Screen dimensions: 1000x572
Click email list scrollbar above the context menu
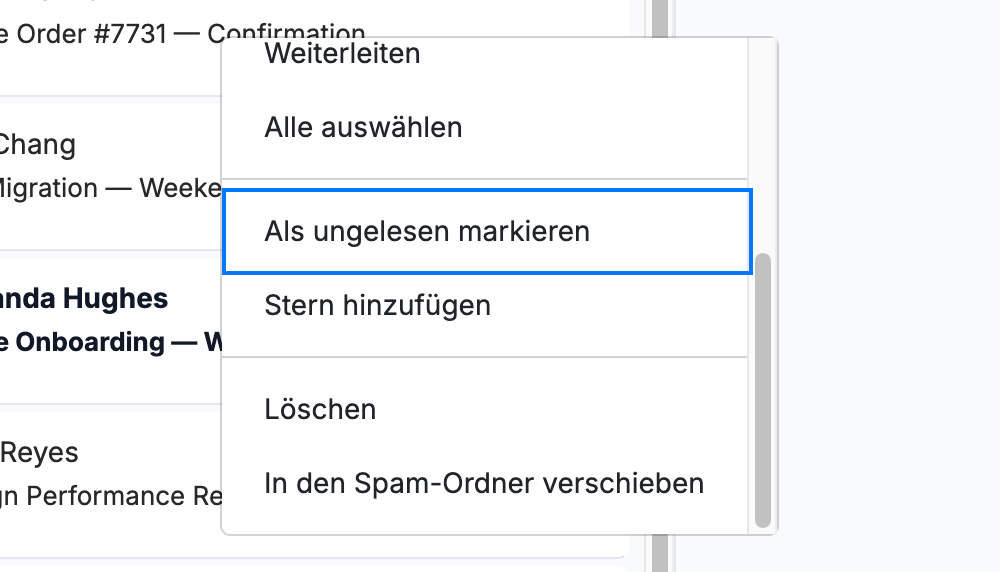coord(659,18)
